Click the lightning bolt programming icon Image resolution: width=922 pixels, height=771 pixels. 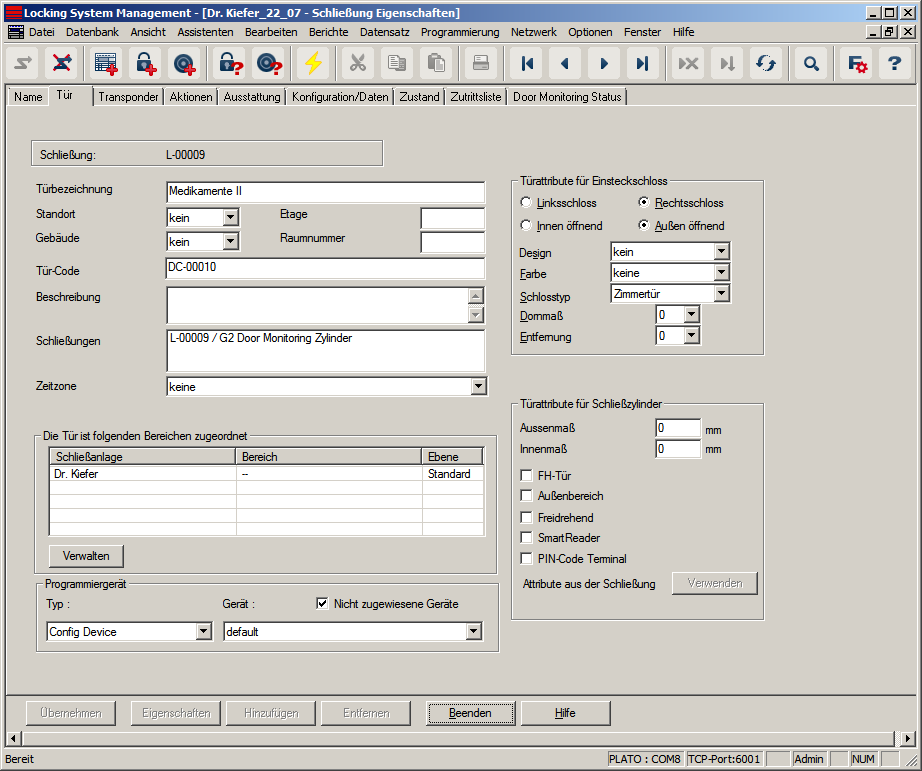314,63
